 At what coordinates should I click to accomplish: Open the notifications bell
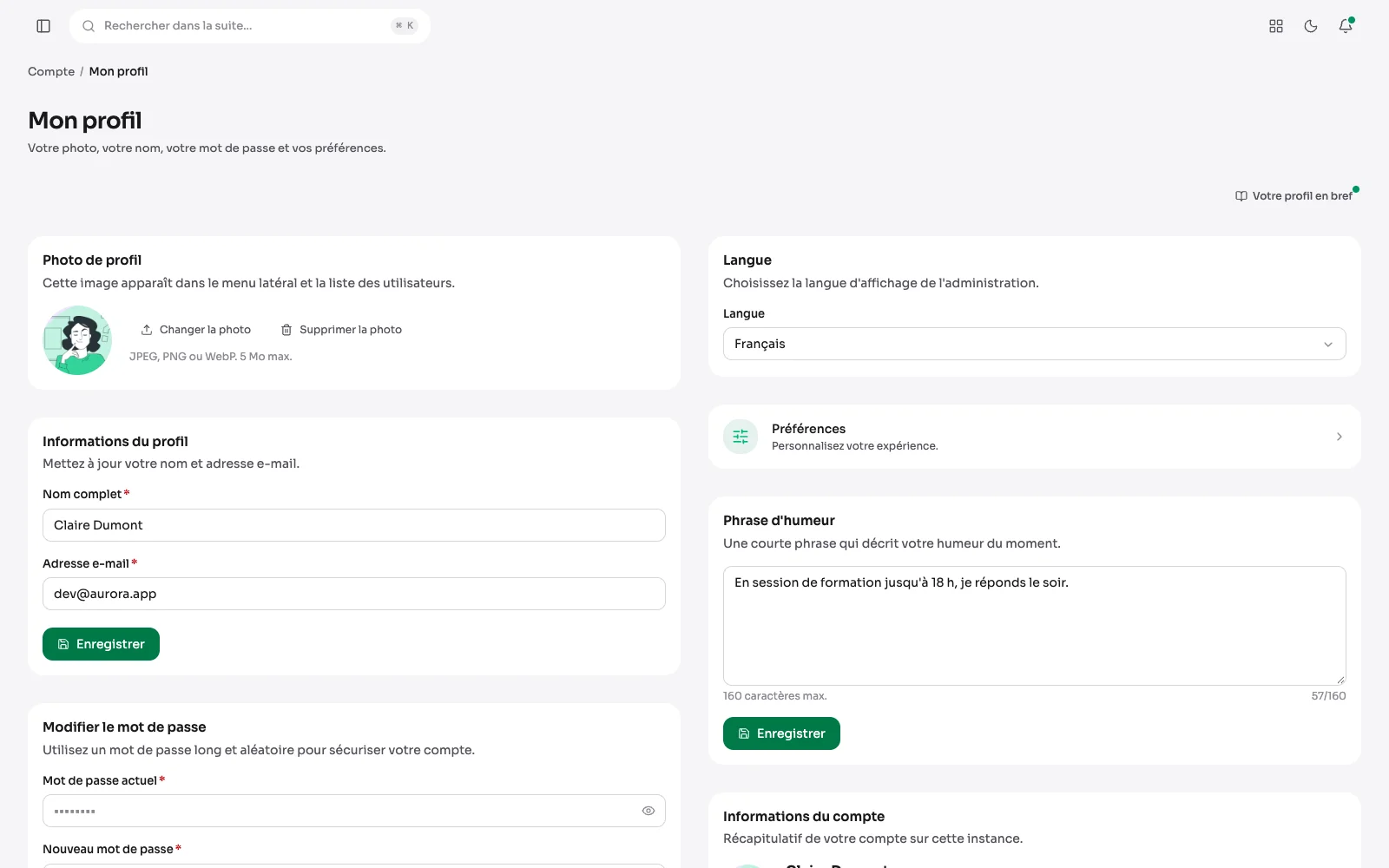[1346, 26]
